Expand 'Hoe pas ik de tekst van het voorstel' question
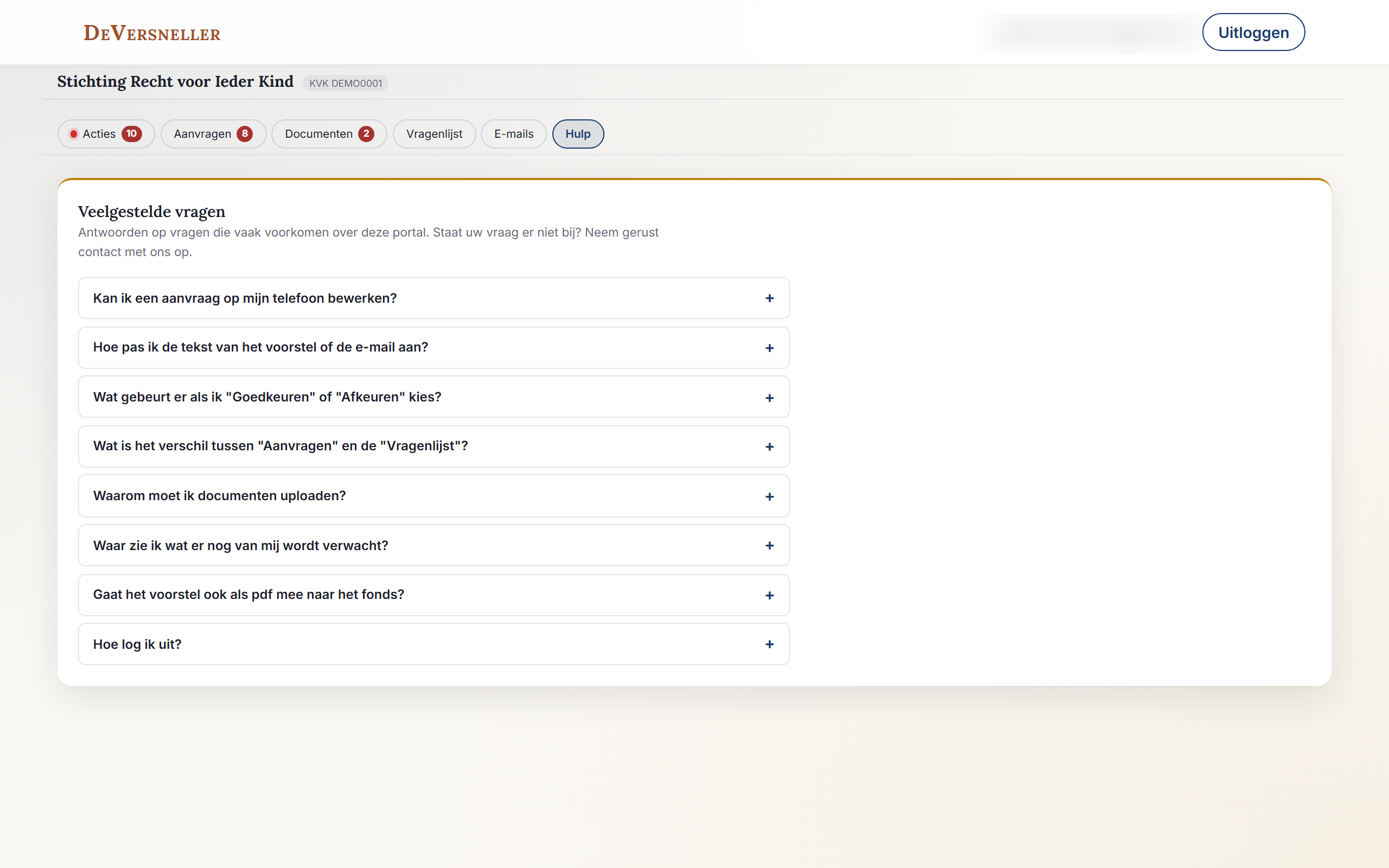The image size is (1389, 868). coord(434,347)
